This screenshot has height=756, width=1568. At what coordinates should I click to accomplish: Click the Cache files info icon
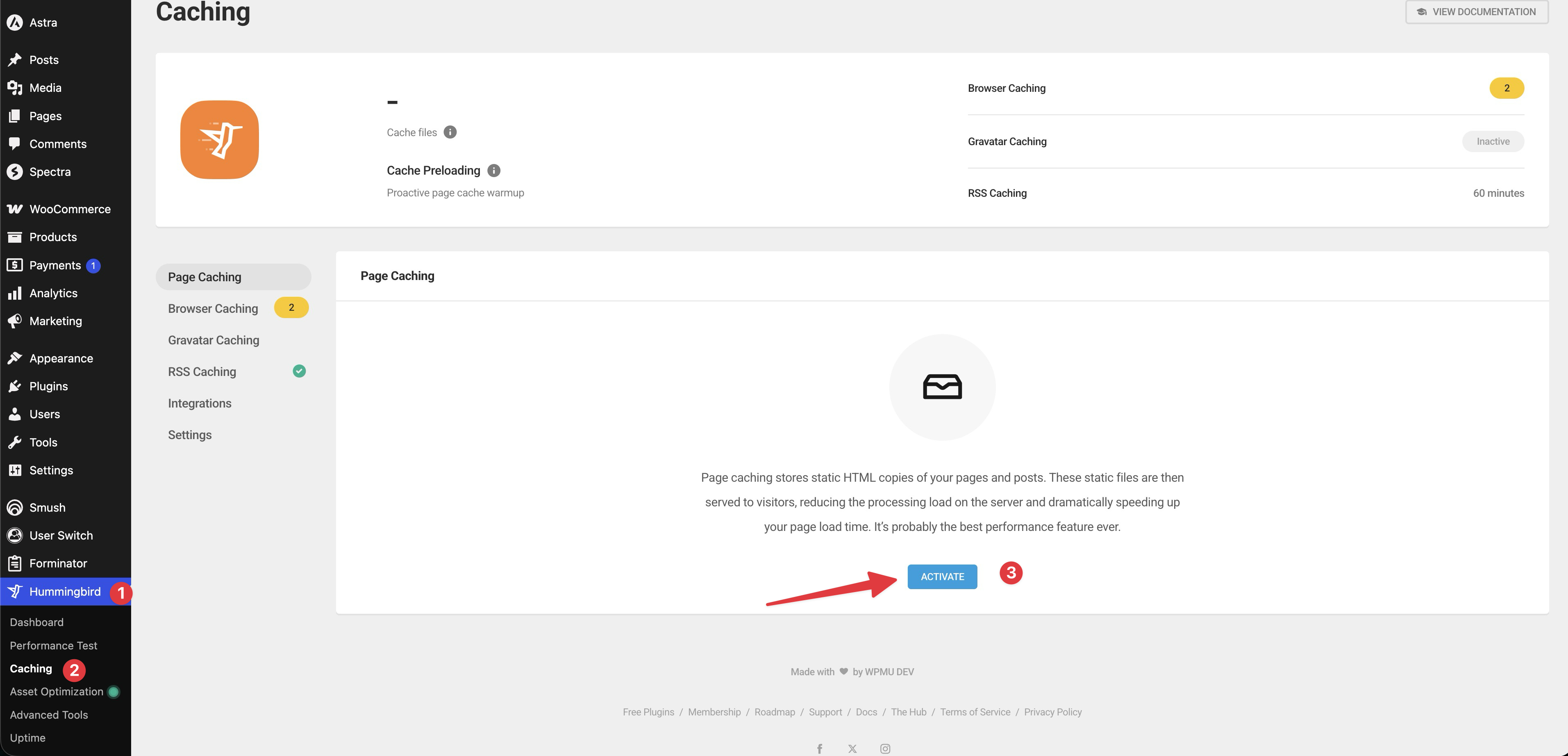coord(450,132)
